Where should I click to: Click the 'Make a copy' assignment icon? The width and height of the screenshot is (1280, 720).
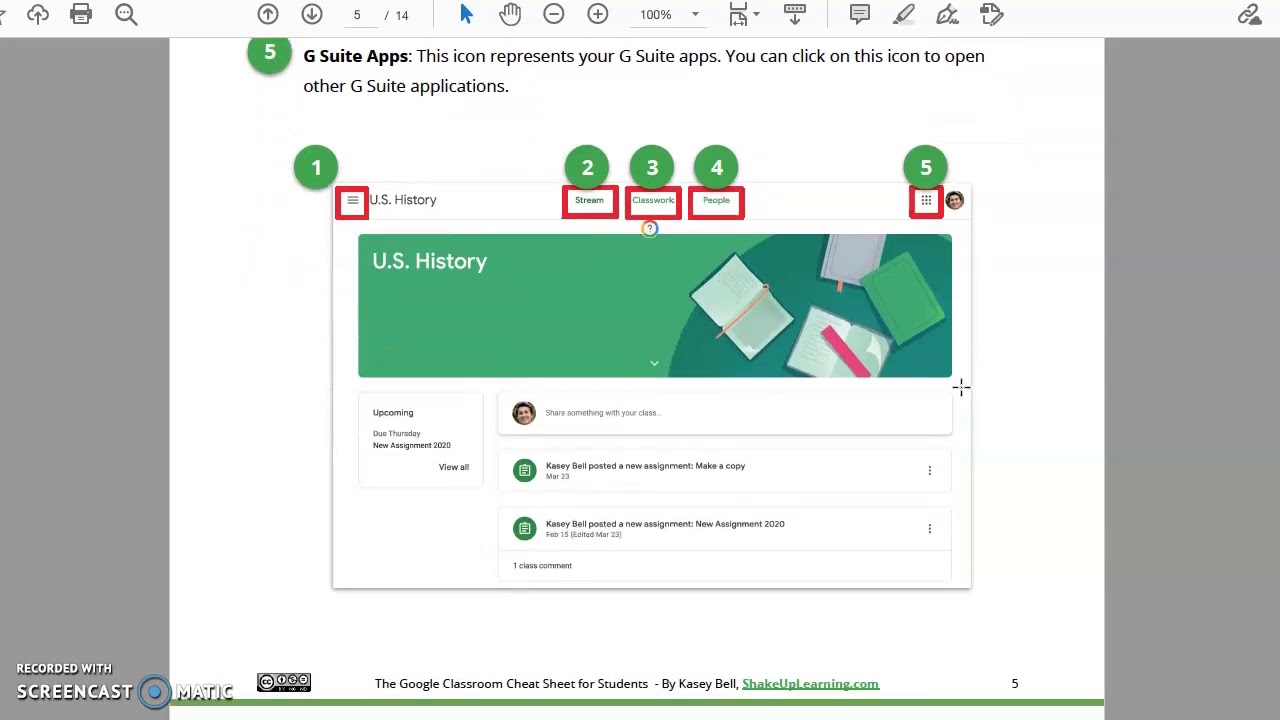[524, 471]
